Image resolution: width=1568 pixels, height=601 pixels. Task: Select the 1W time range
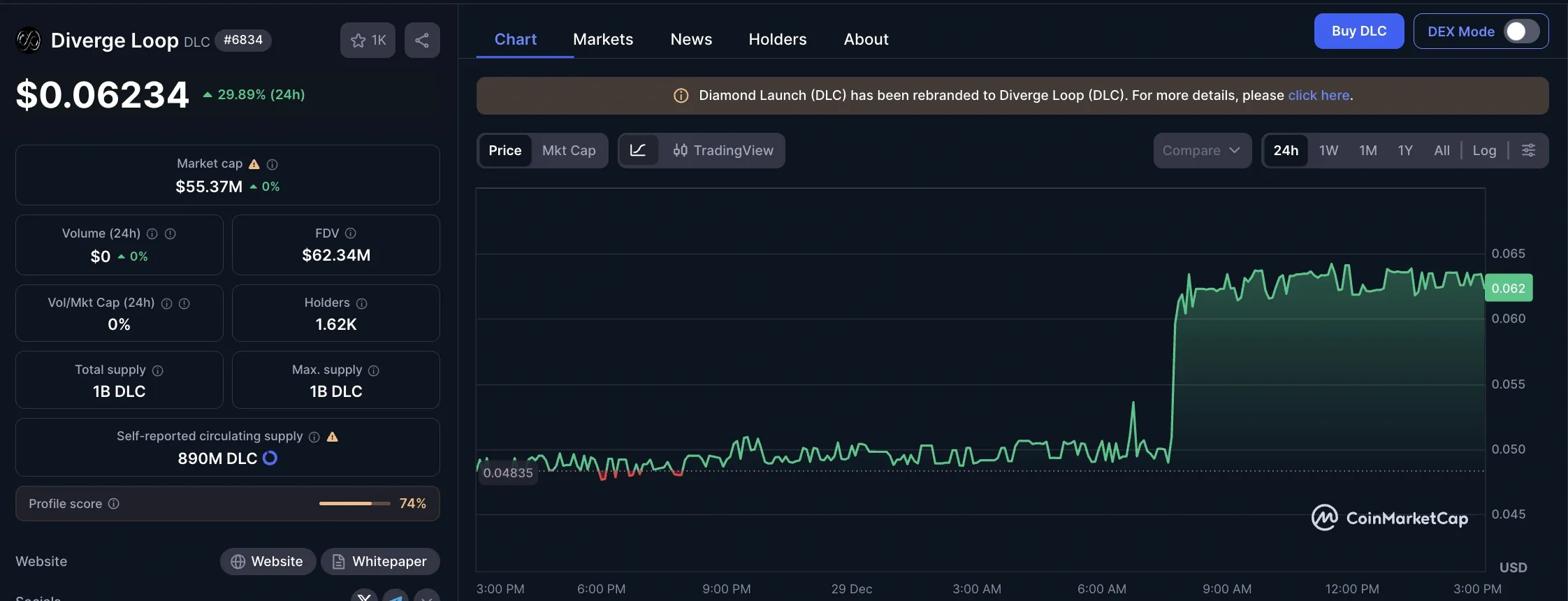tap(1328, 150)
